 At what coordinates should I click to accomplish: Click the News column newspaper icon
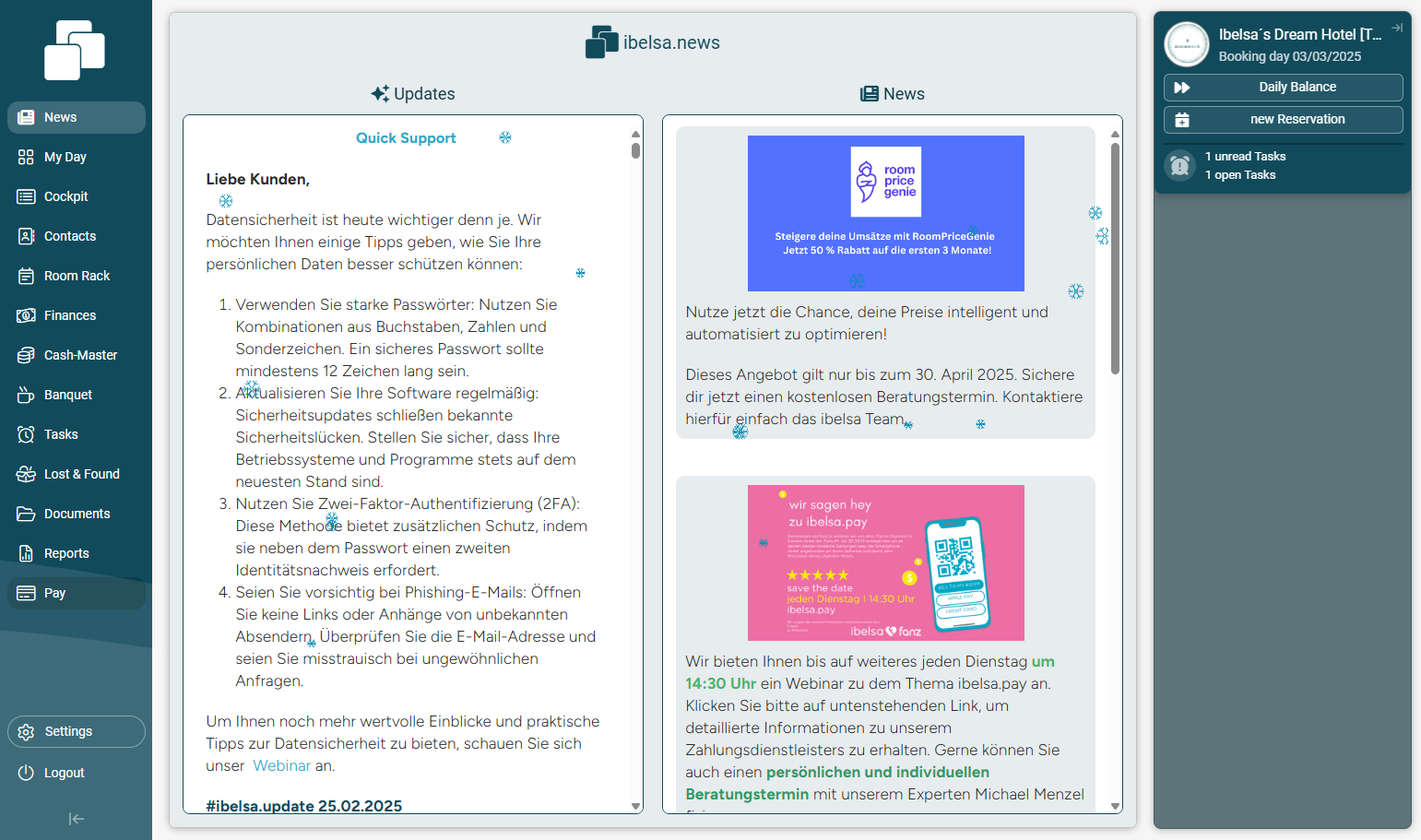point(869,94)
